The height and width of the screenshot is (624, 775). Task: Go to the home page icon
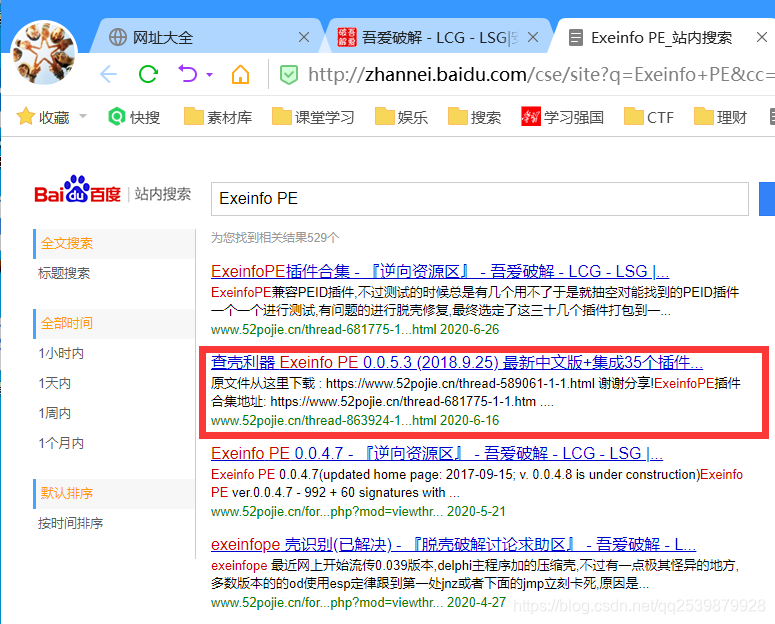click(x=241, y=75)
